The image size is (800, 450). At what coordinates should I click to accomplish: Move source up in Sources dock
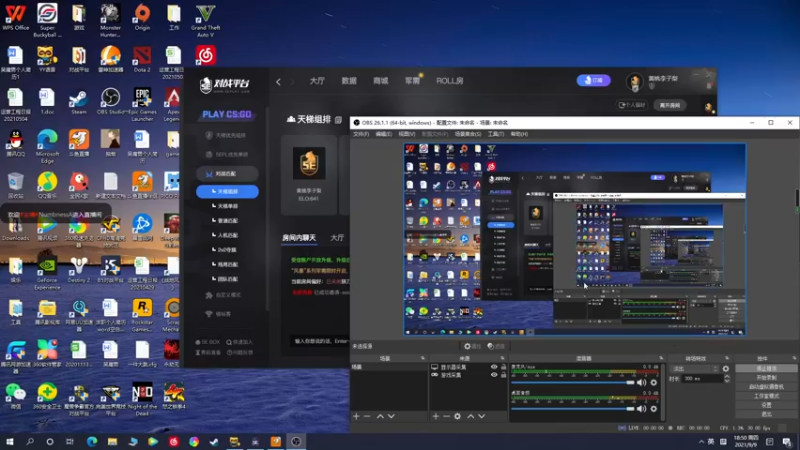click(x=470, y=416)
